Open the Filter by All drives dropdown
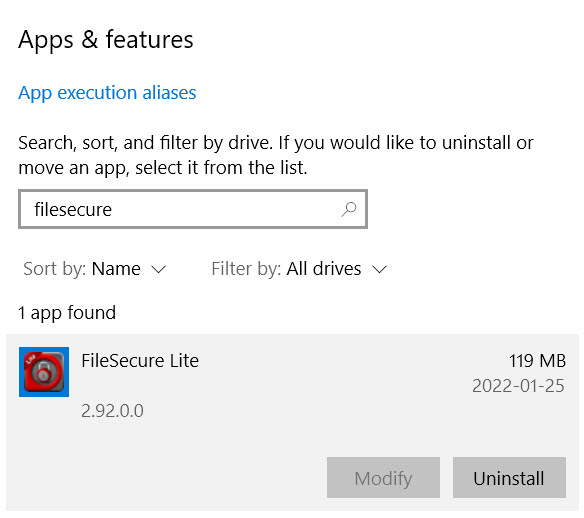The image size is (584, 518). (x=299, y=269)
